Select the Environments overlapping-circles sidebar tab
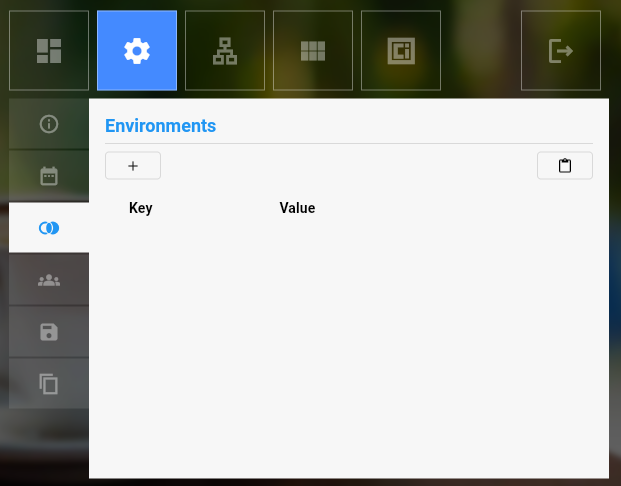The width and height of the screenshot is (621, 486). tap(49, 228)
